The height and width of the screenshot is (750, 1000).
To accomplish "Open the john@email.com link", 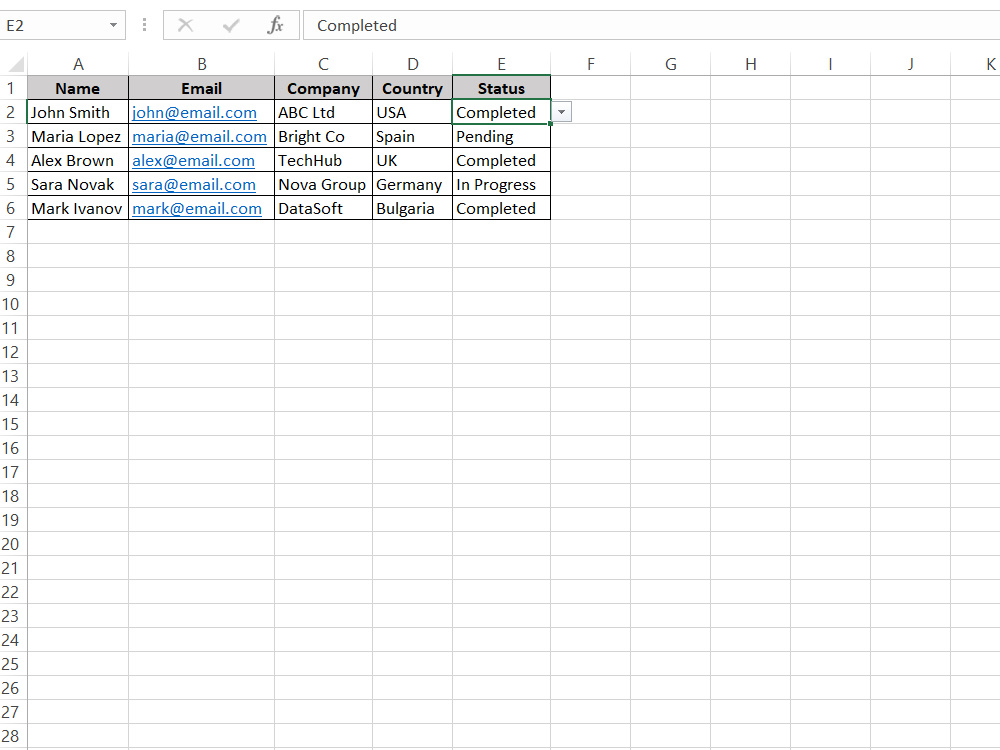I will pos(195,113).
